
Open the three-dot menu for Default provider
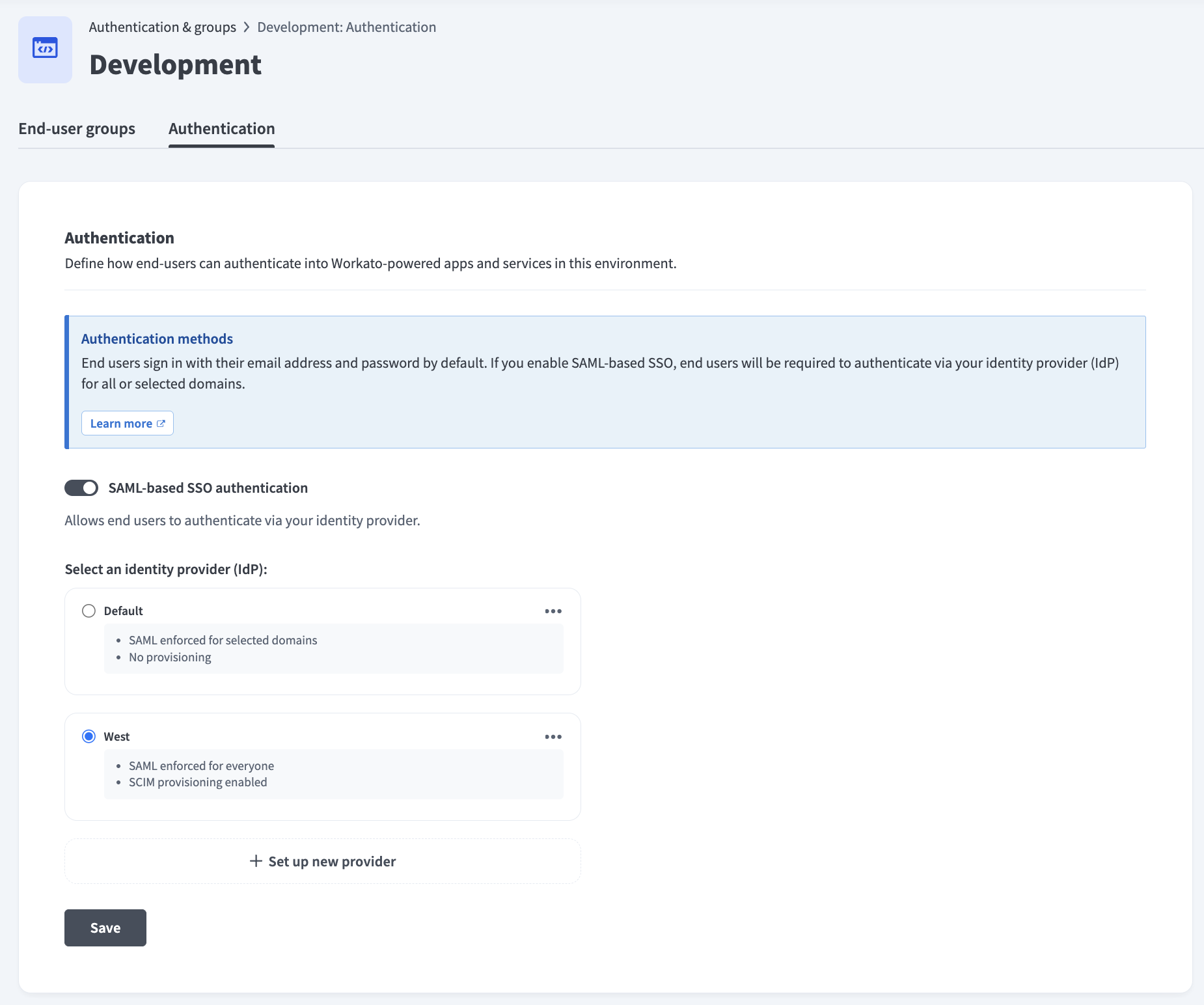tap(553, 611)
